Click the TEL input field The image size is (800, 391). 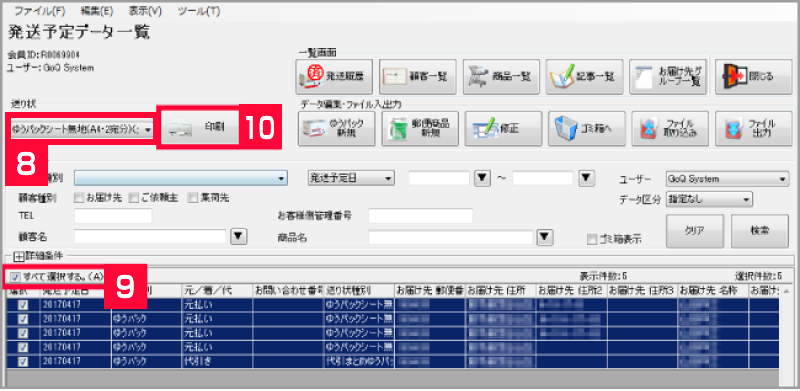113,216
